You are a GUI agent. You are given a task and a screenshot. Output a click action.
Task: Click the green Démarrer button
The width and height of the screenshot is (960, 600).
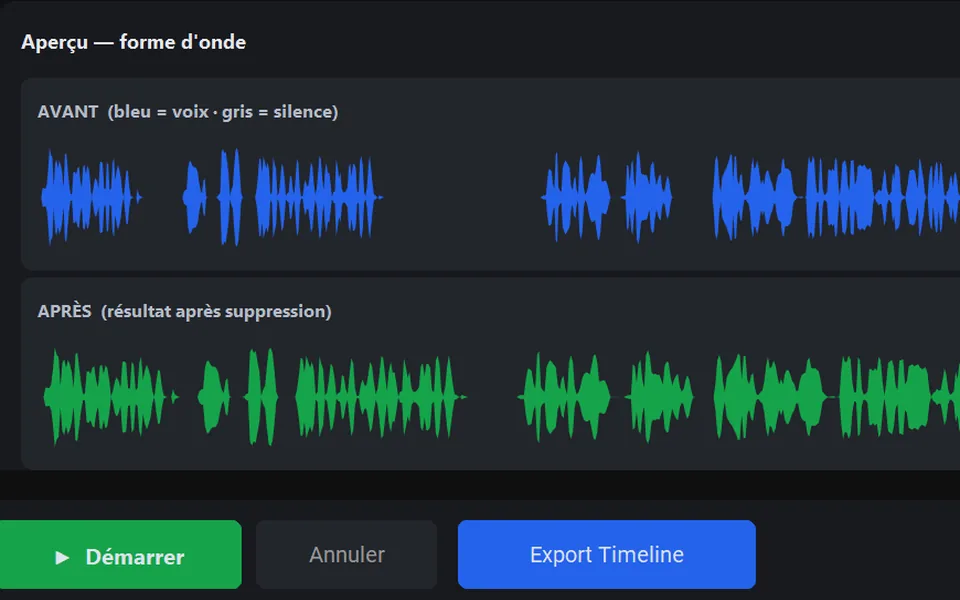tap(121, 555)
